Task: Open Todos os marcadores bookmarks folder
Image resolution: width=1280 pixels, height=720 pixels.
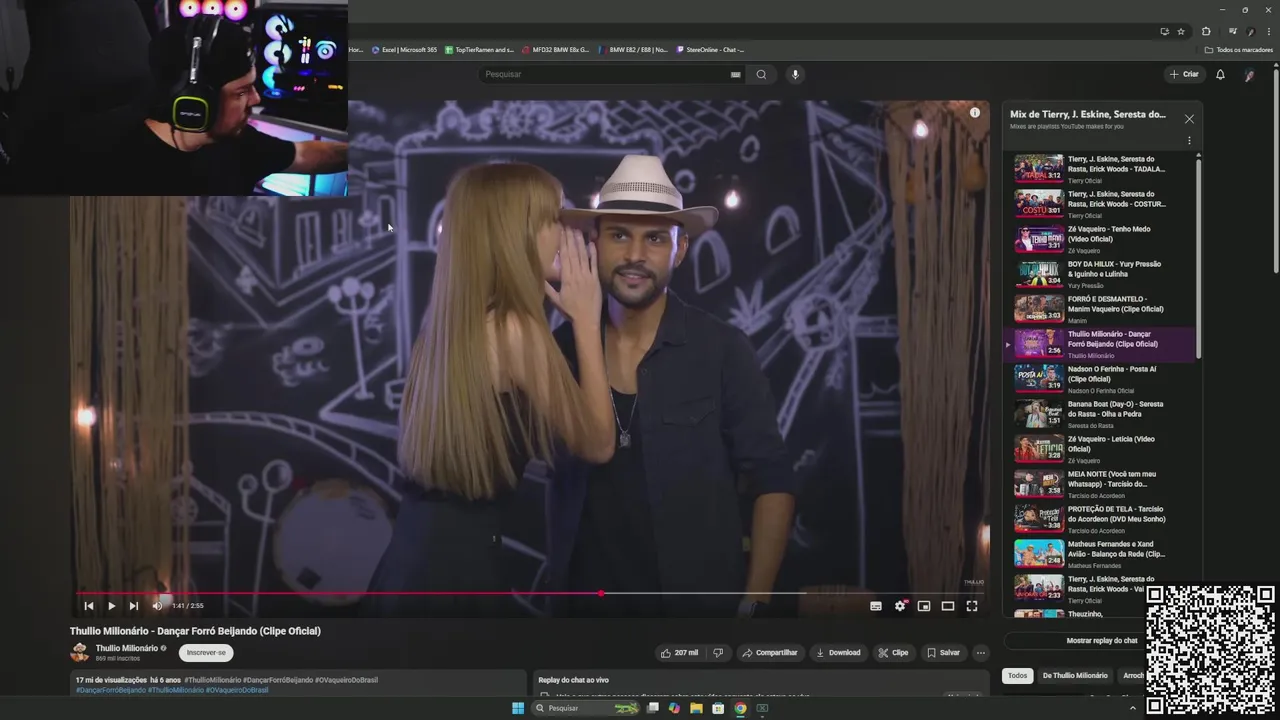Action: 1238,50
